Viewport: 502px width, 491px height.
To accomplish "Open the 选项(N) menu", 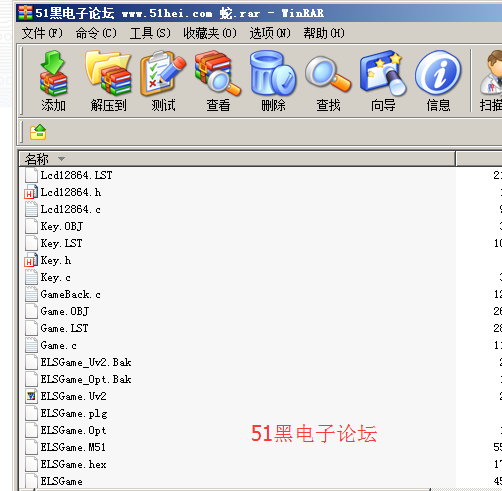I will (x=270, y=33).
